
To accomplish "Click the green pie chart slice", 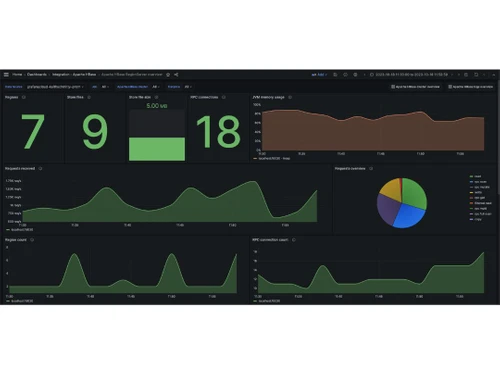I will [415, 193].
